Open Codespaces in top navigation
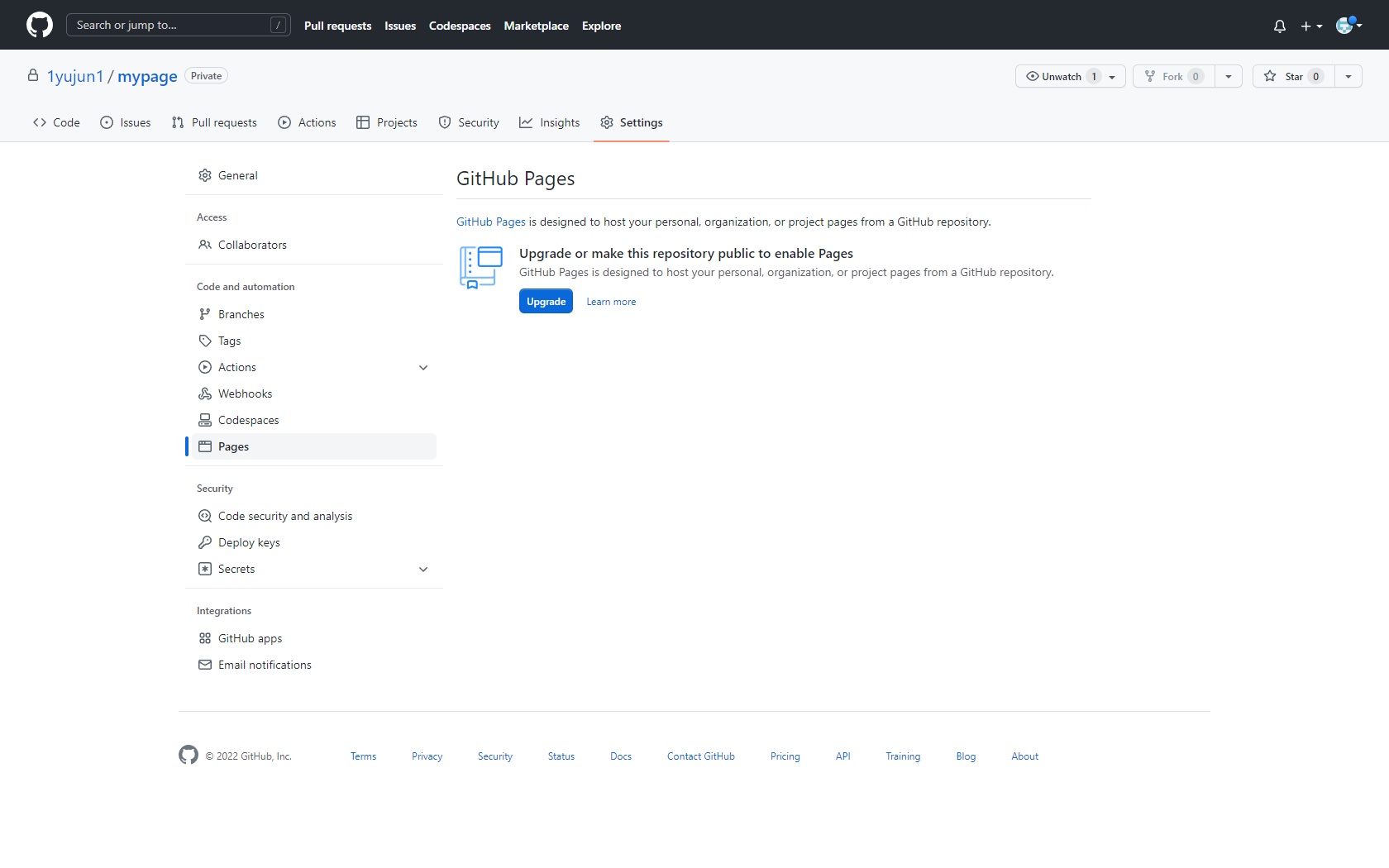Image resolution: width=1389 pixels, height=868 pixels. pos(460,26)
